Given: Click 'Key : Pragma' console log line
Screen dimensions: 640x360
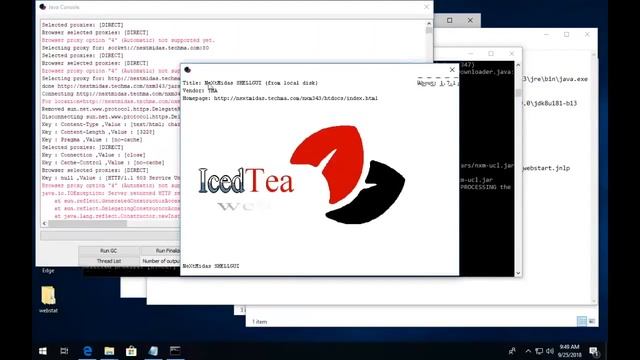Looking at the screenshot, I should (92, 140).
